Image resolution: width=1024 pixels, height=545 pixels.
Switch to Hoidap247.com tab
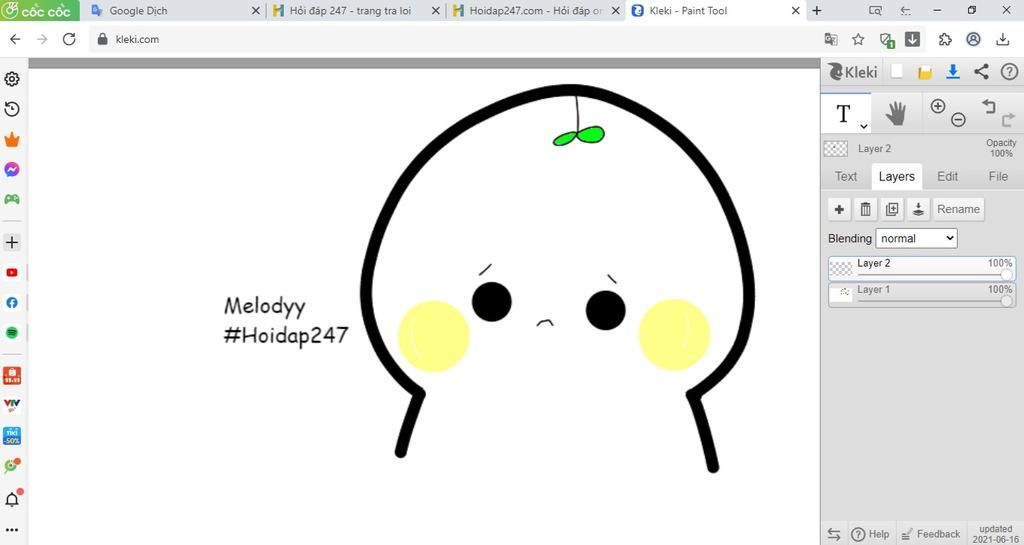tap(534, 10)
